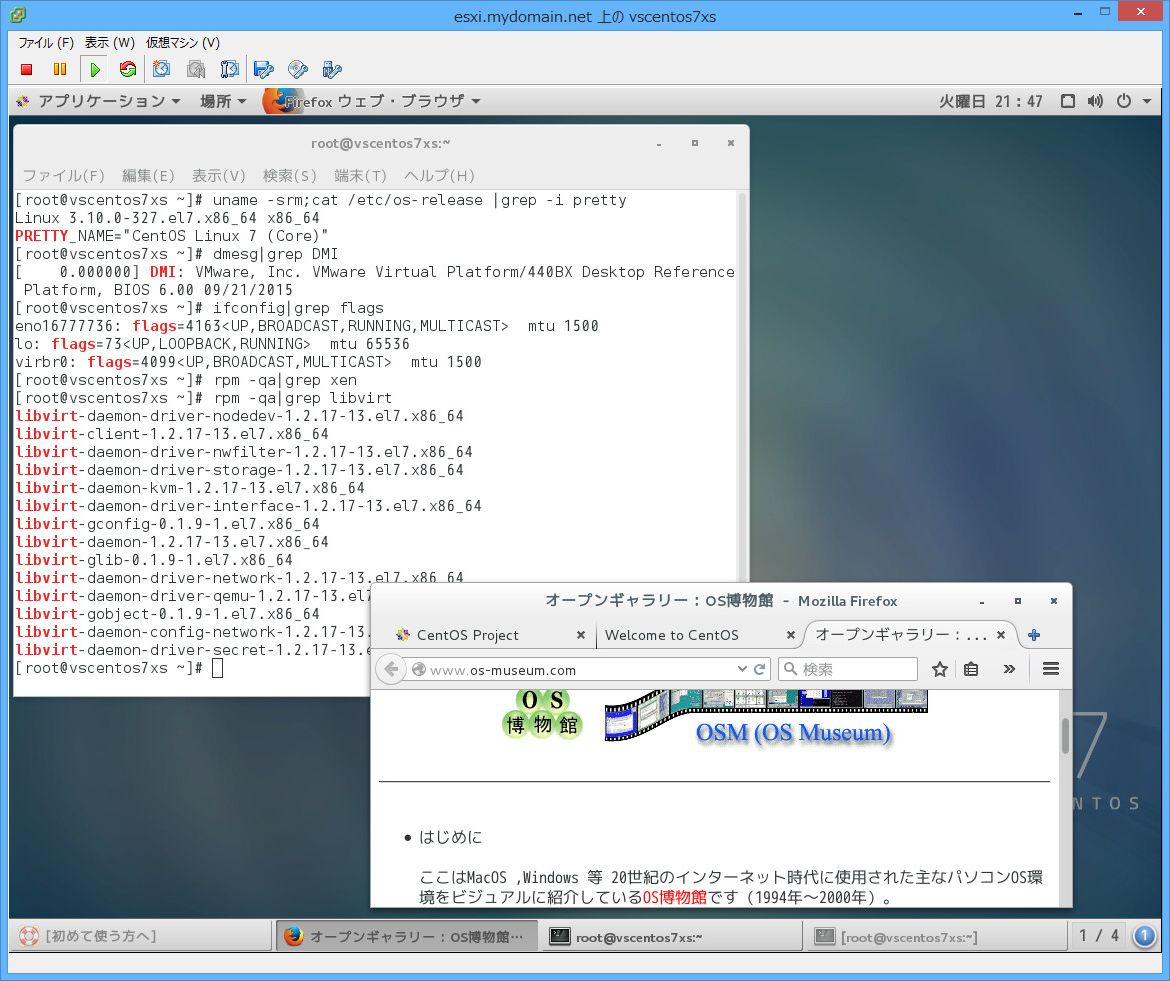Open the blue notification badge in bottom panel
Image resolution: width=1170 pixels, height=981 pixels.
click(1145, 936)
